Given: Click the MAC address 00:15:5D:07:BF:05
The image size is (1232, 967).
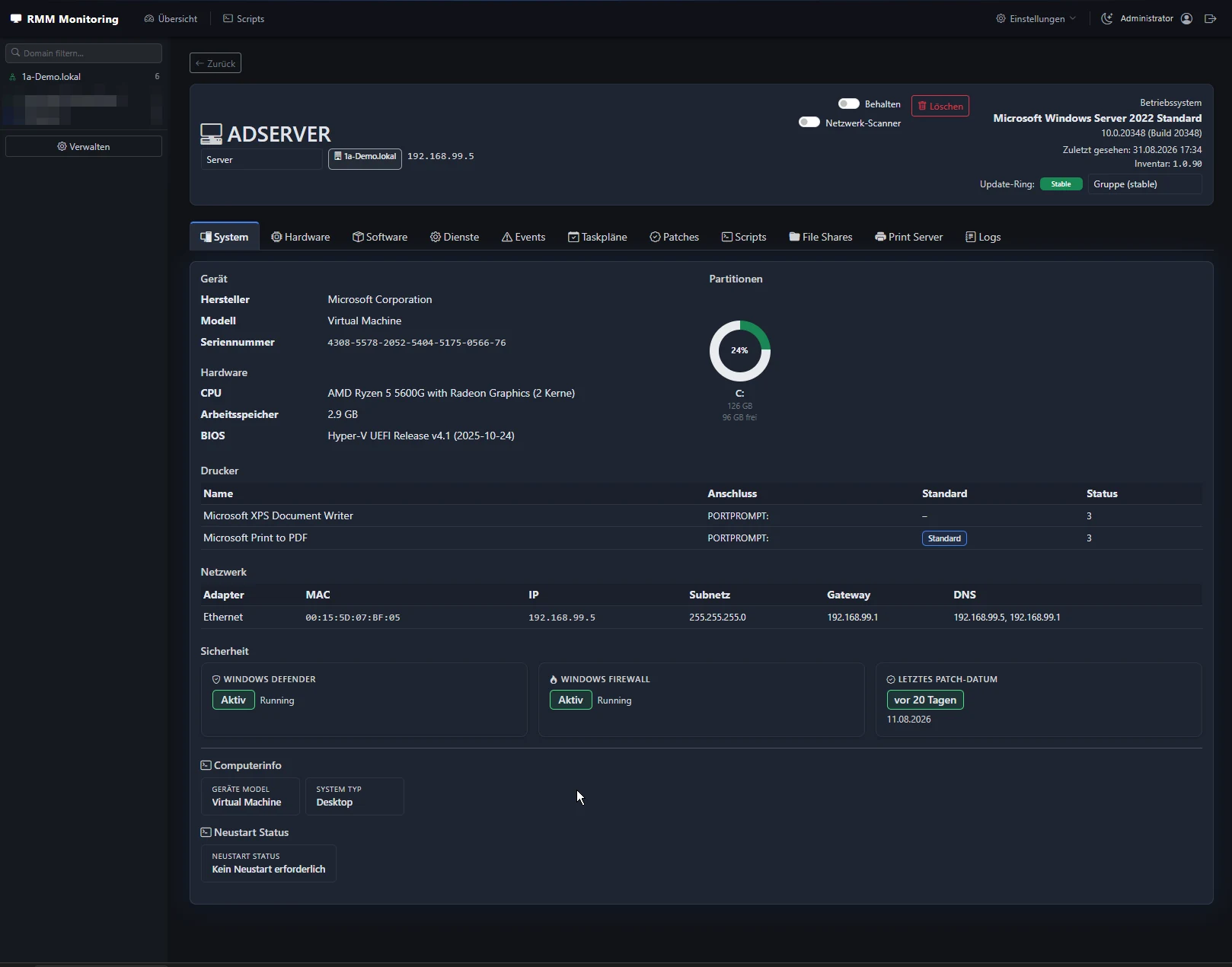Looking at the screenshot, I should [x=353, y=618].
